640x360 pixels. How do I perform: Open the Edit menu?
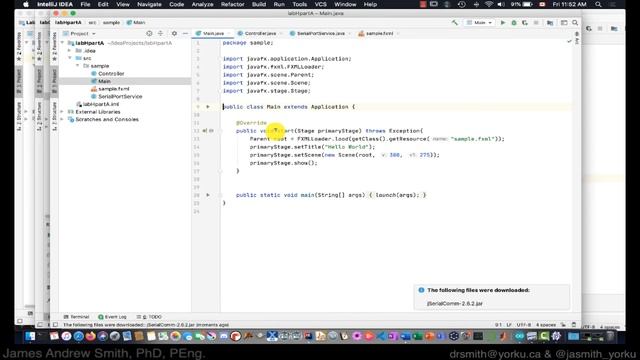pos(103,4)
